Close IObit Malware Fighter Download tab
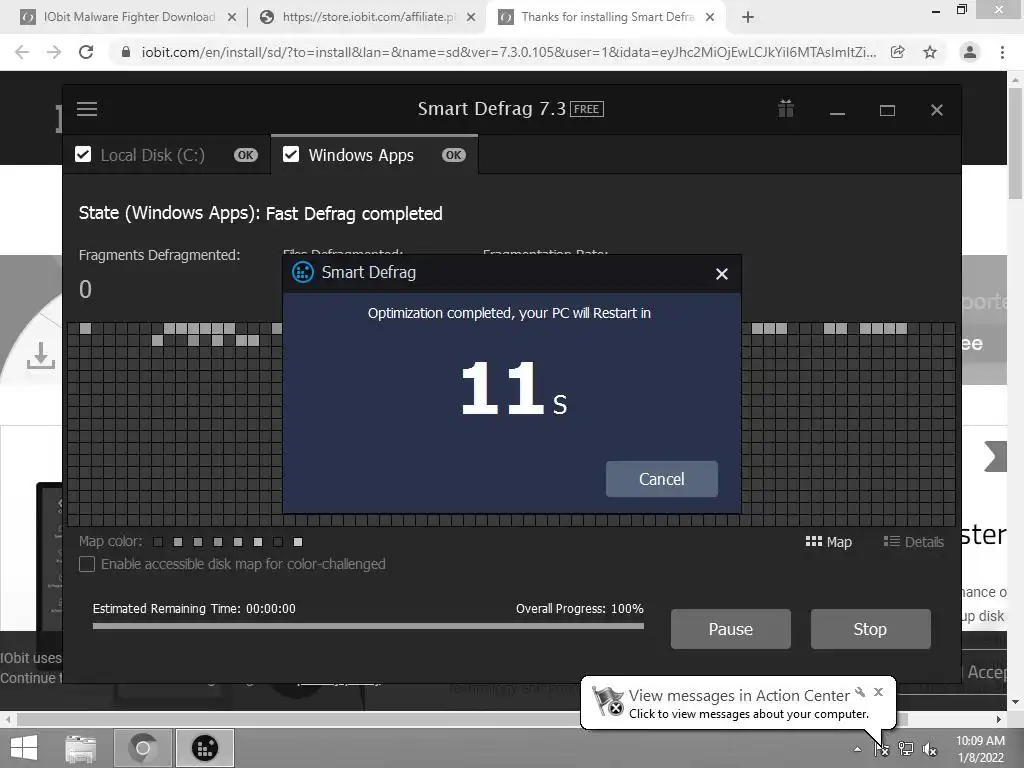 point(232,18)
